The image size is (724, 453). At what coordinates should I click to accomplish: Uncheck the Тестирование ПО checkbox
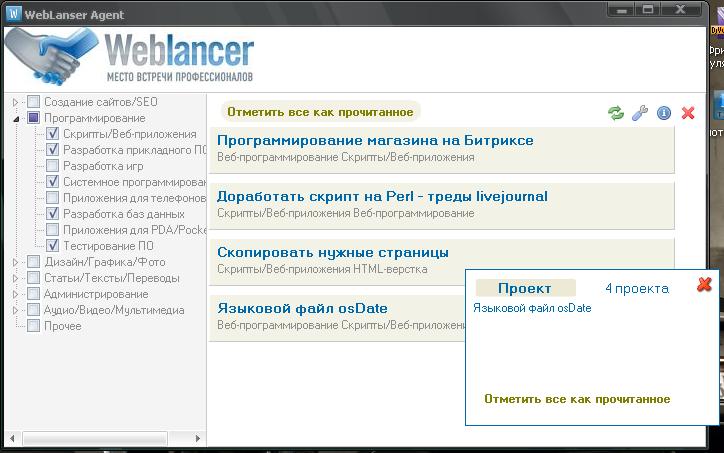tap(53, 246)
